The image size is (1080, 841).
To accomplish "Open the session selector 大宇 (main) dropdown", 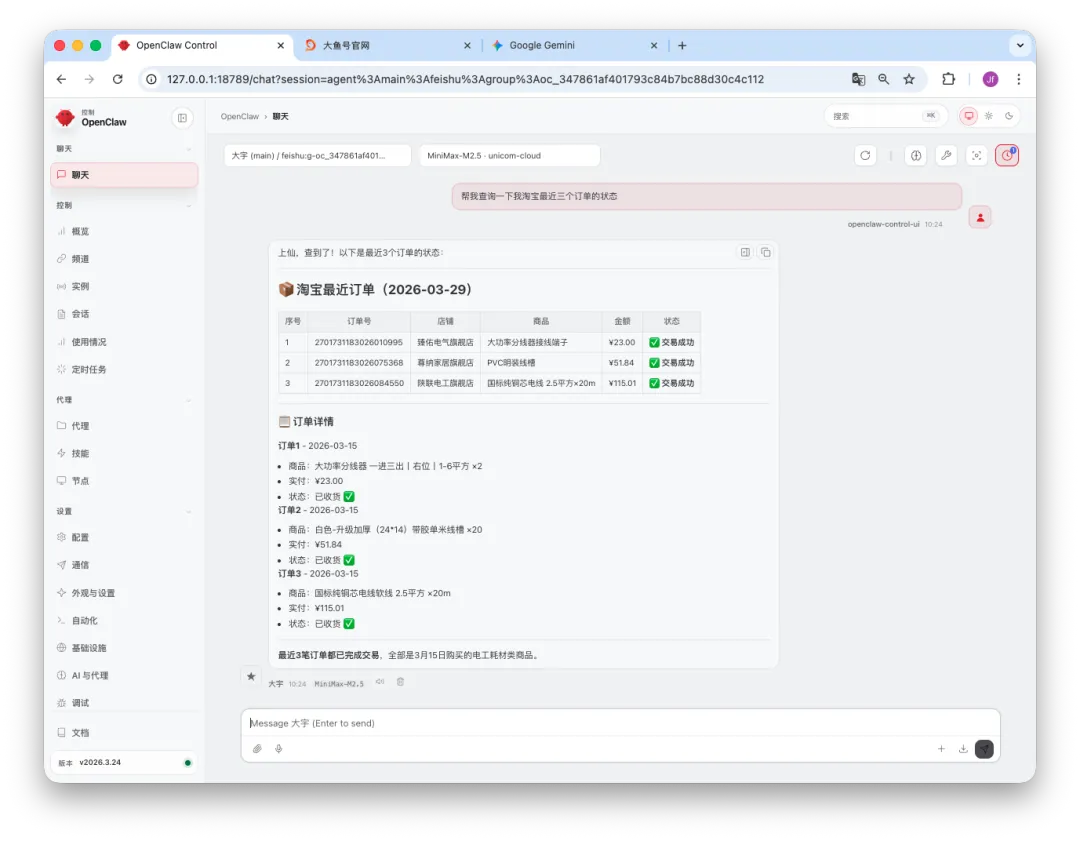I will pos(318,156).
